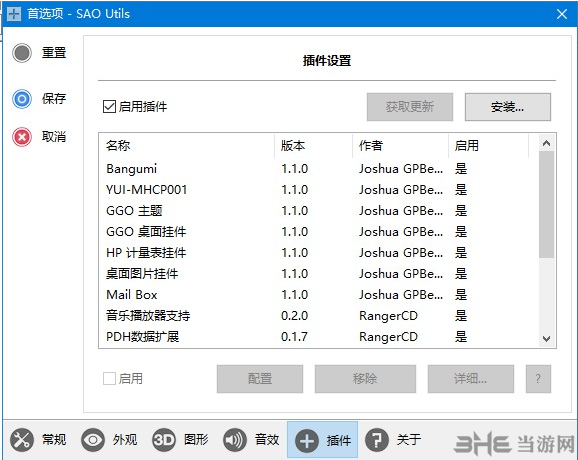The image size is (578, 460).
Task: Switch to the 外观 tab label
Action: [x=125, y=439]
